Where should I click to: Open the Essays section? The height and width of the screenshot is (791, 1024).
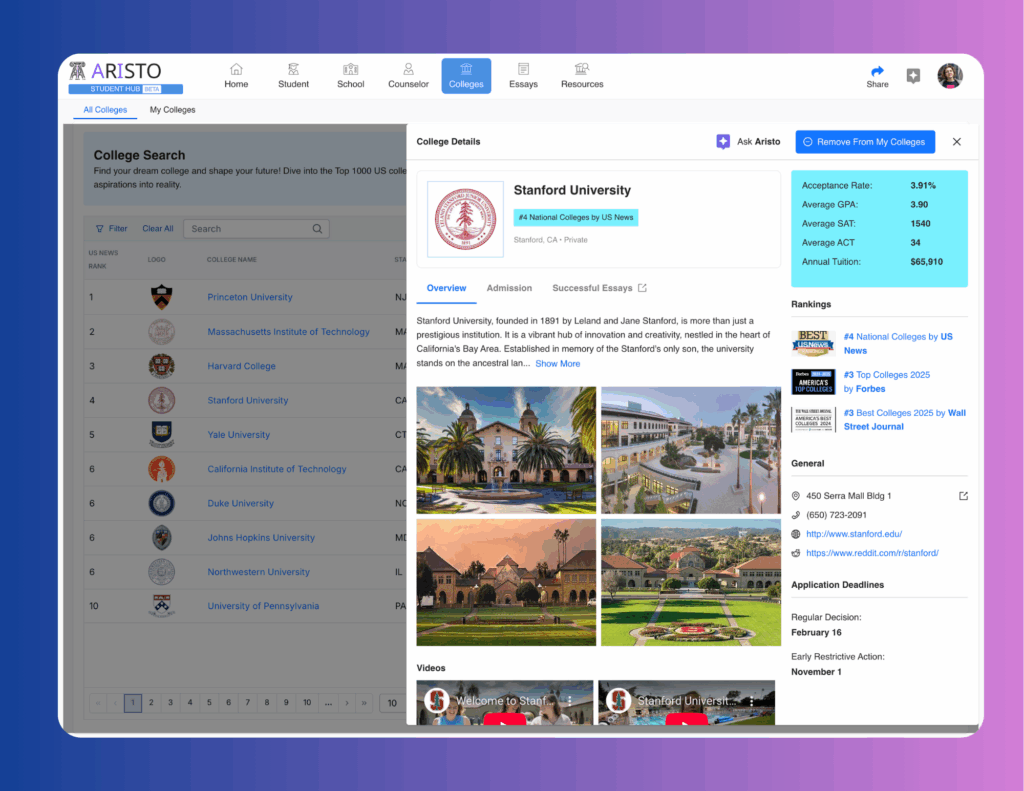click(x=523, y=76)
